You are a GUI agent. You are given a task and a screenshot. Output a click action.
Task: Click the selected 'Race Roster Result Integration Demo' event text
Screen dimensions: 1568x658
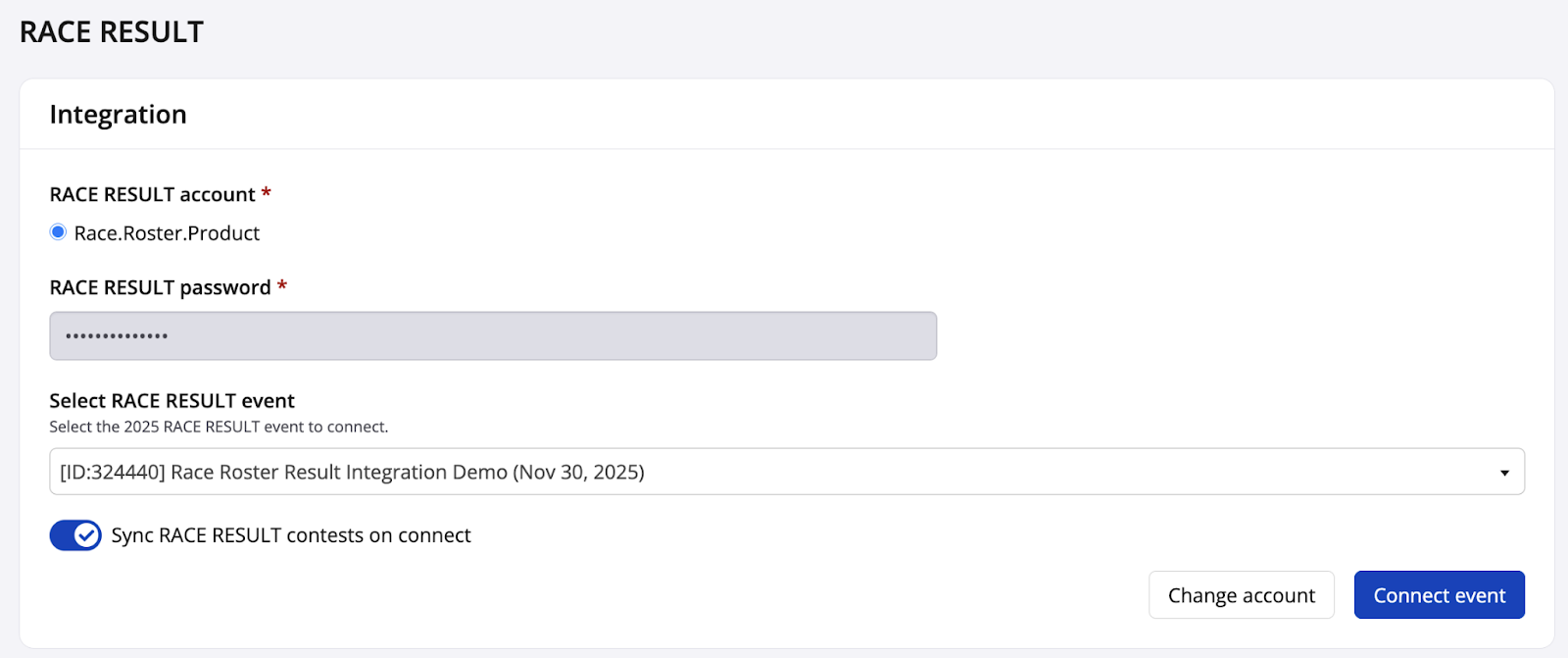point(352,472)
